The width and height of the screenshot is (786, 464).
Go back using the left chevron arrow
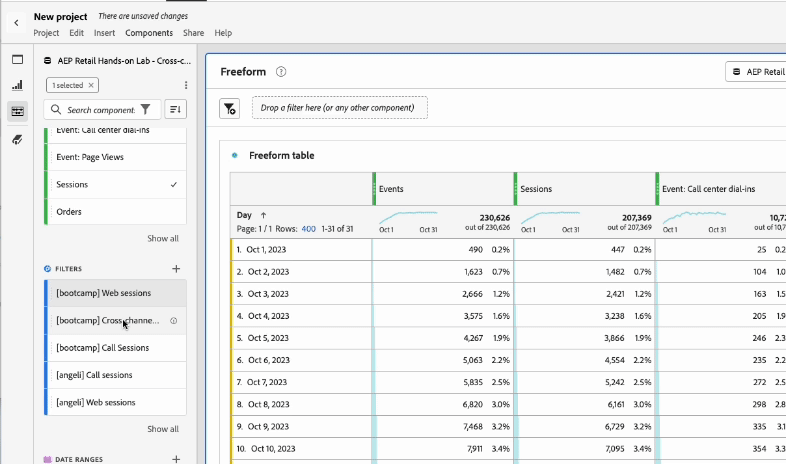(x=16, y=23)
